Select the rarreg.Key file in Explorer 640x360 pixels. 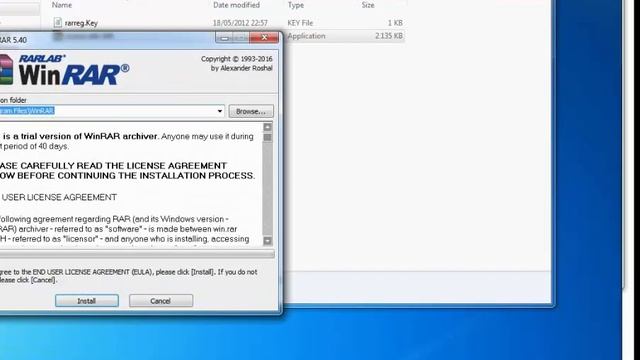[x=81, y=23]
